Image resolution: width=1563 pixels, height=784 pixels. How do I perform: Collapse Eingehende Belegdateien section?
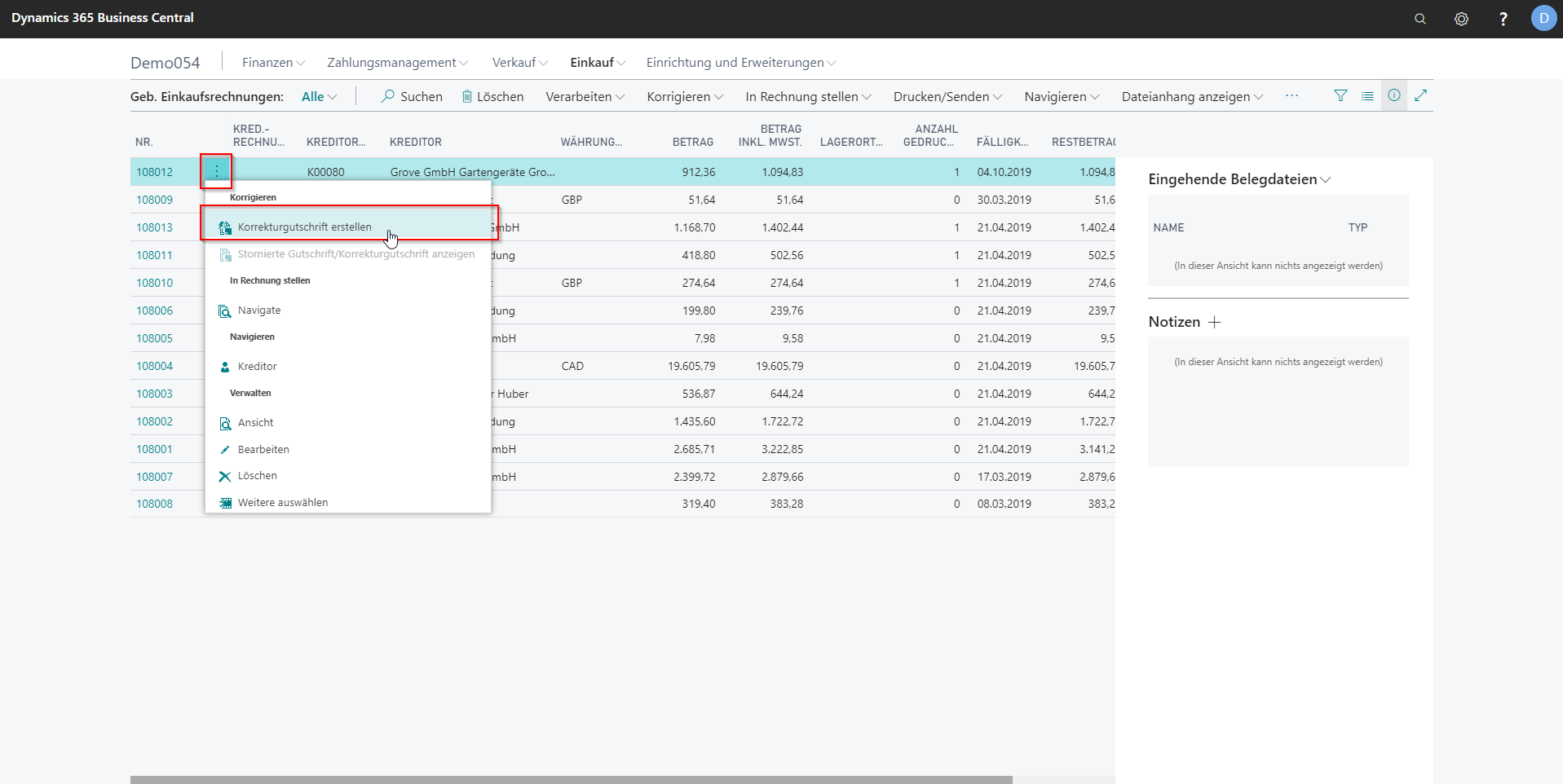(x=1239, y=179)
